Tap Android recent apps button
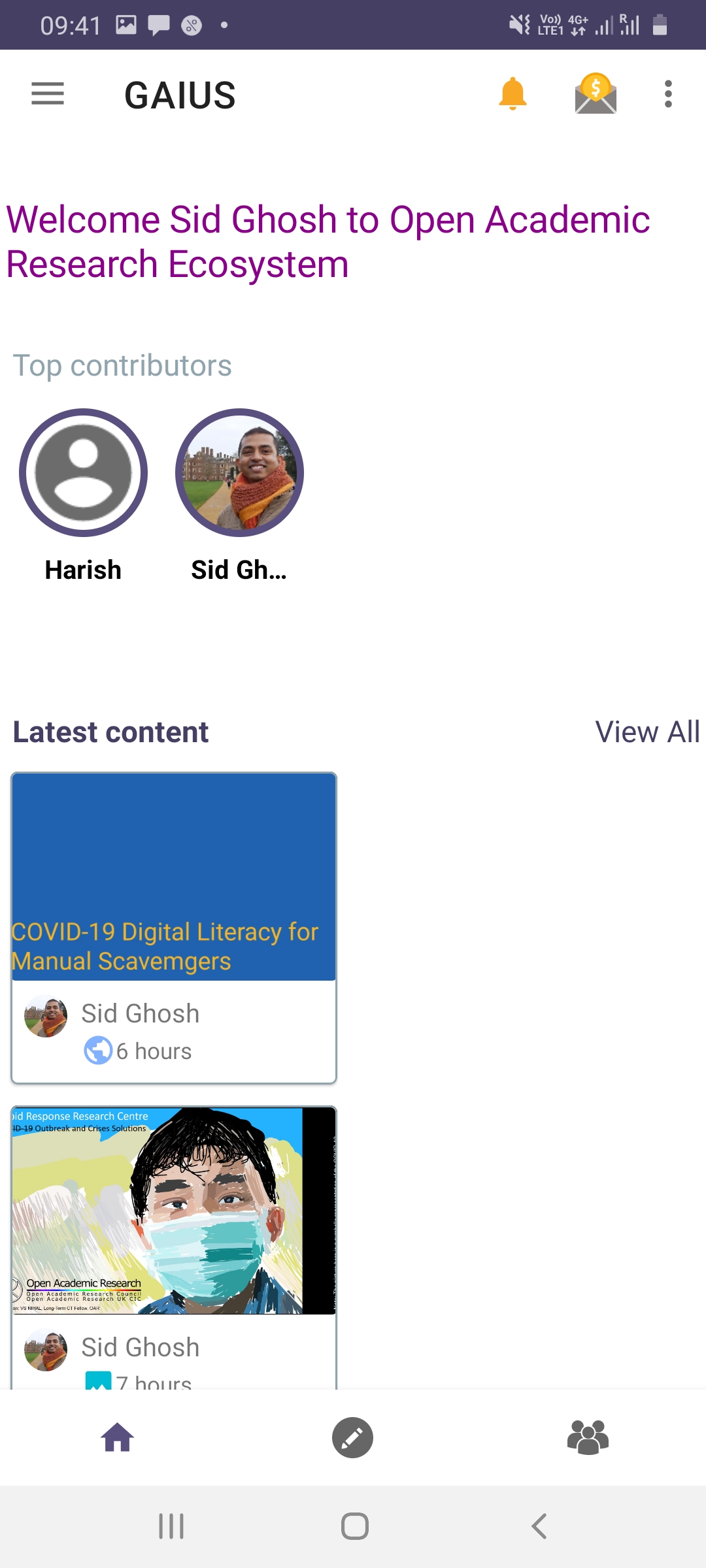Viewport: 706px width, 1568px height. pos(171,1526)
